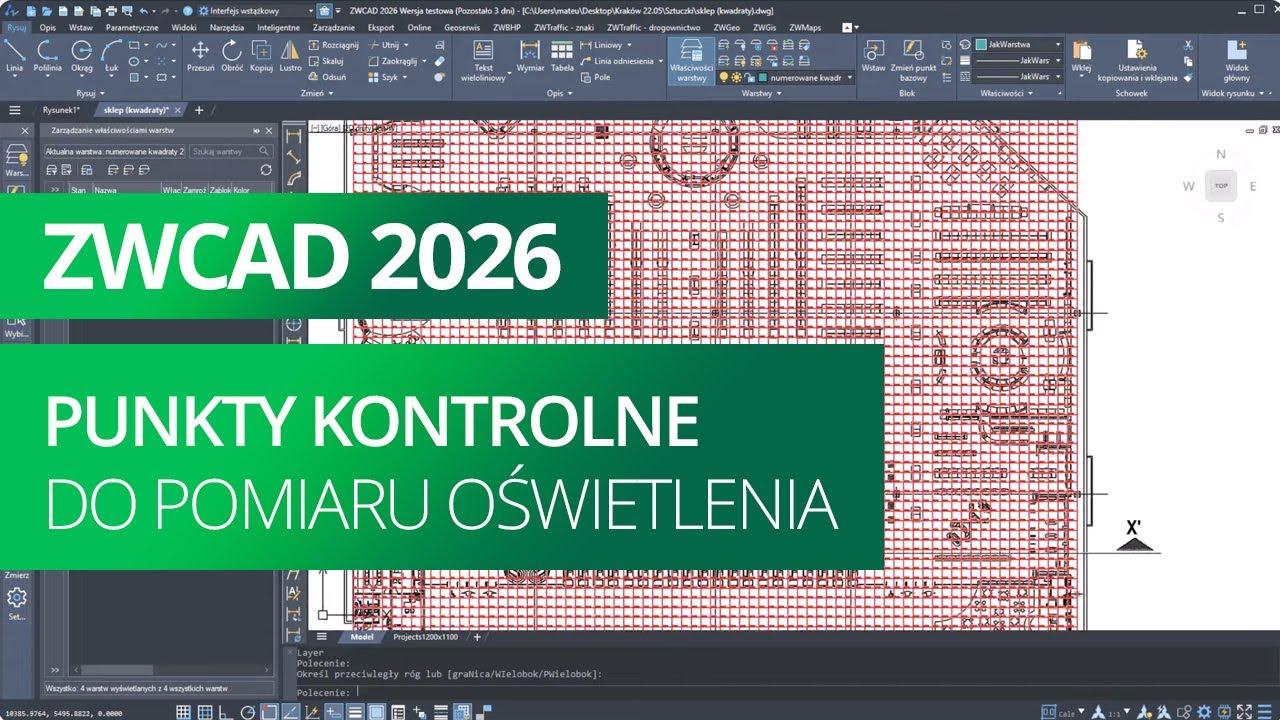This screenshot has width=1280, height=720.
Task: Open the Narzędzia ribbon tab
Action: point(227,27)
